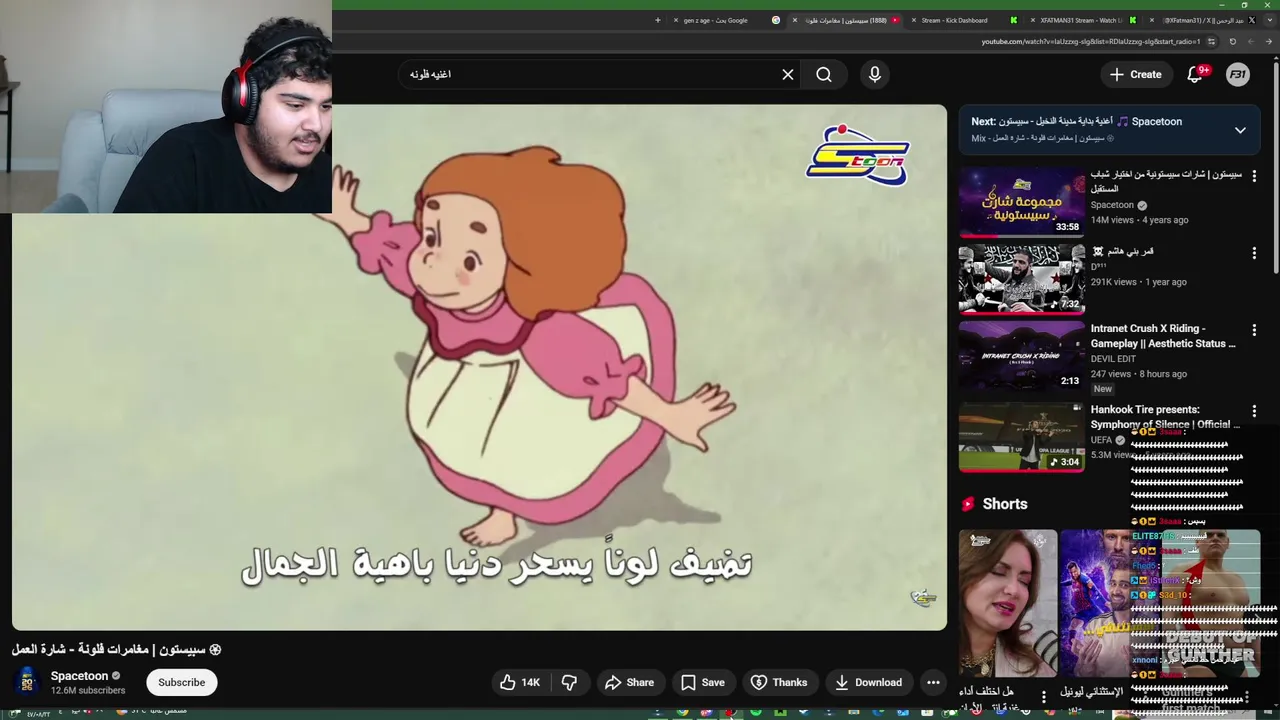Open the F31 account avatar menu
1280x720 pixels.
1238,74
